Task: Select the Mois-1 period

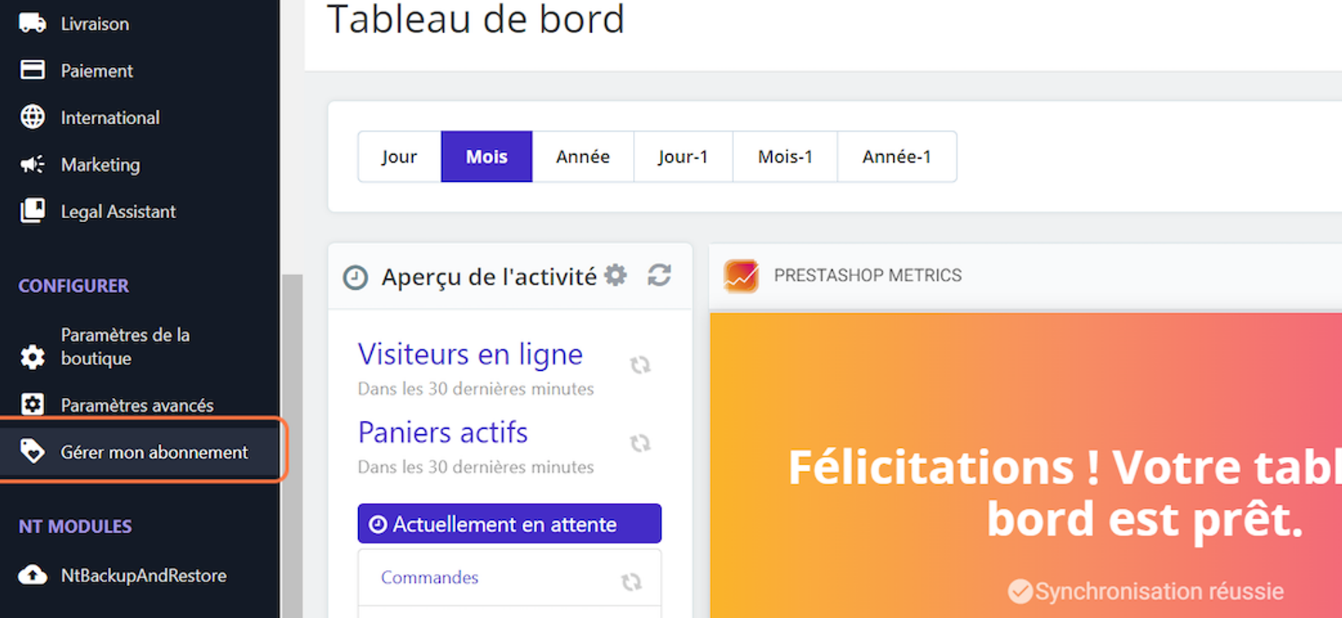Action: click(x=785, y=156)
